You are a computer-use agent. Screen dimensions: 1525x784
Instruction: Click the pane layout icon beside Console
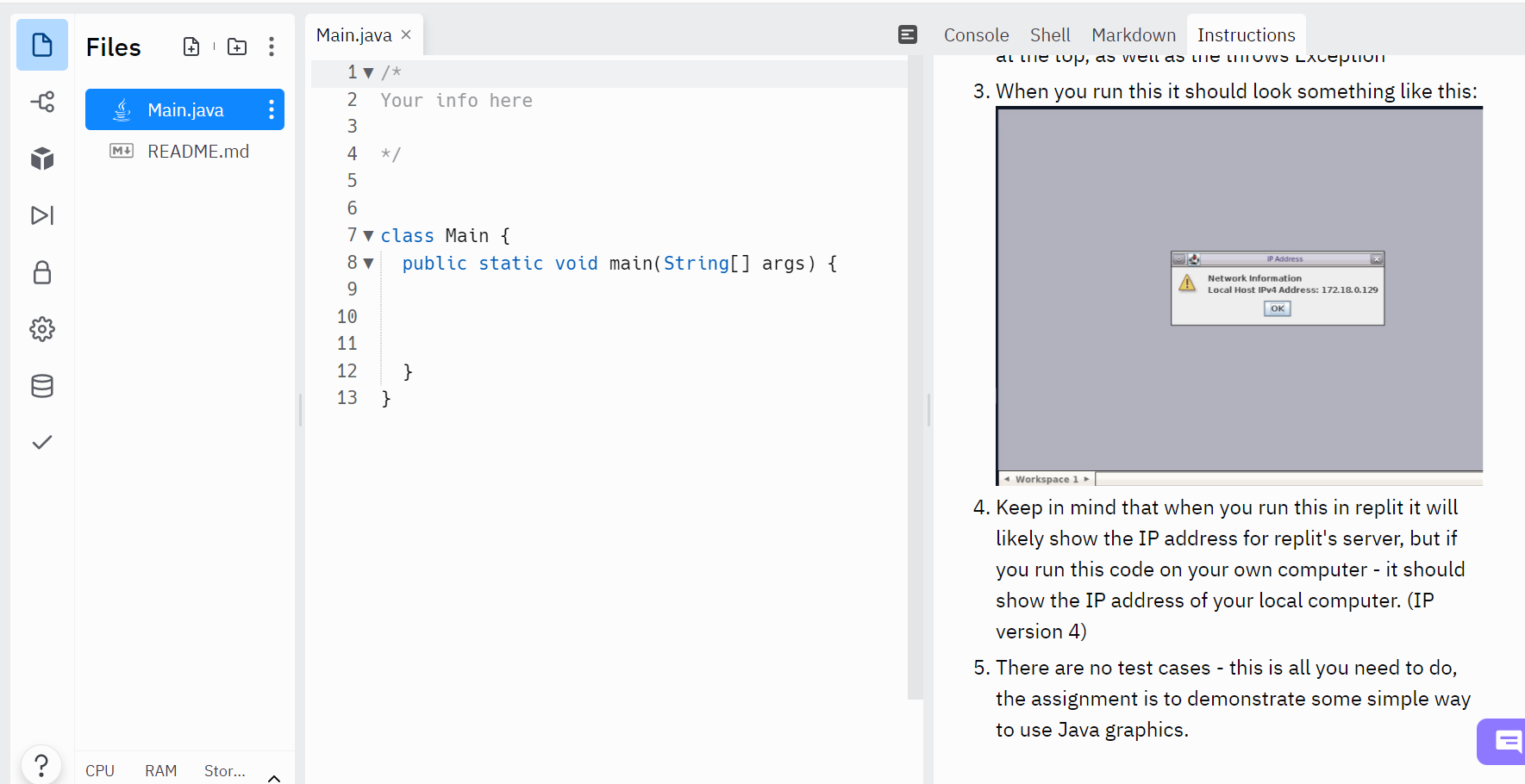(908, 34)
